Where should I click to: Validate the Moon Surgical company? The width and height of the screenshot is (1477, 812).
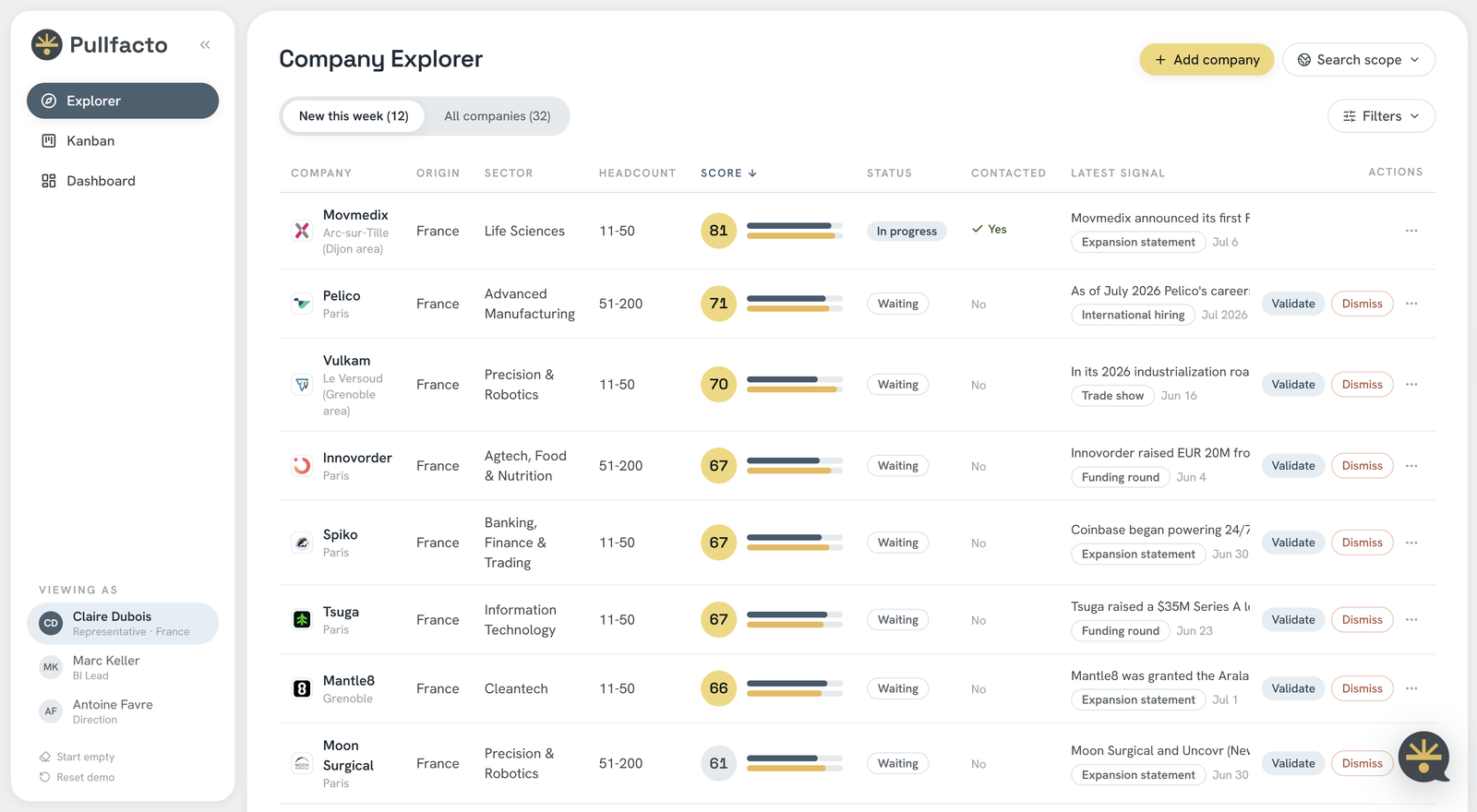pyautogui.click(x=1293, y=763)
